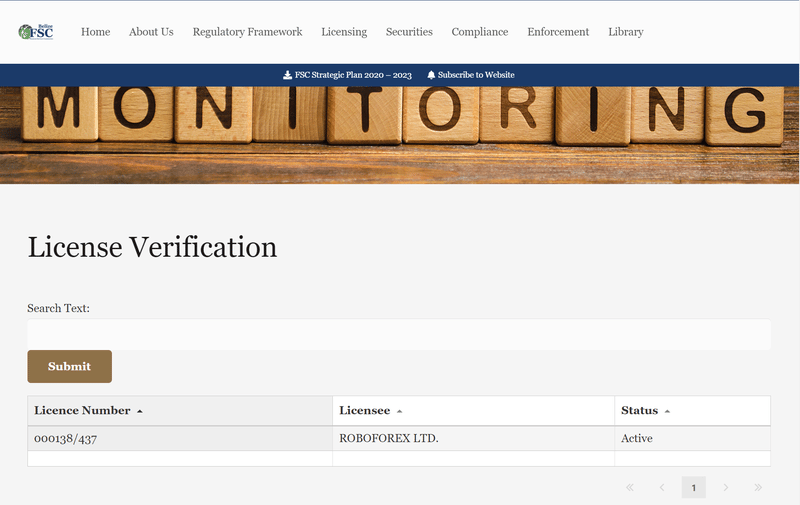Open the Licensing menu
The width and height of the screenshot is (800, 505).
click(344, 32)
